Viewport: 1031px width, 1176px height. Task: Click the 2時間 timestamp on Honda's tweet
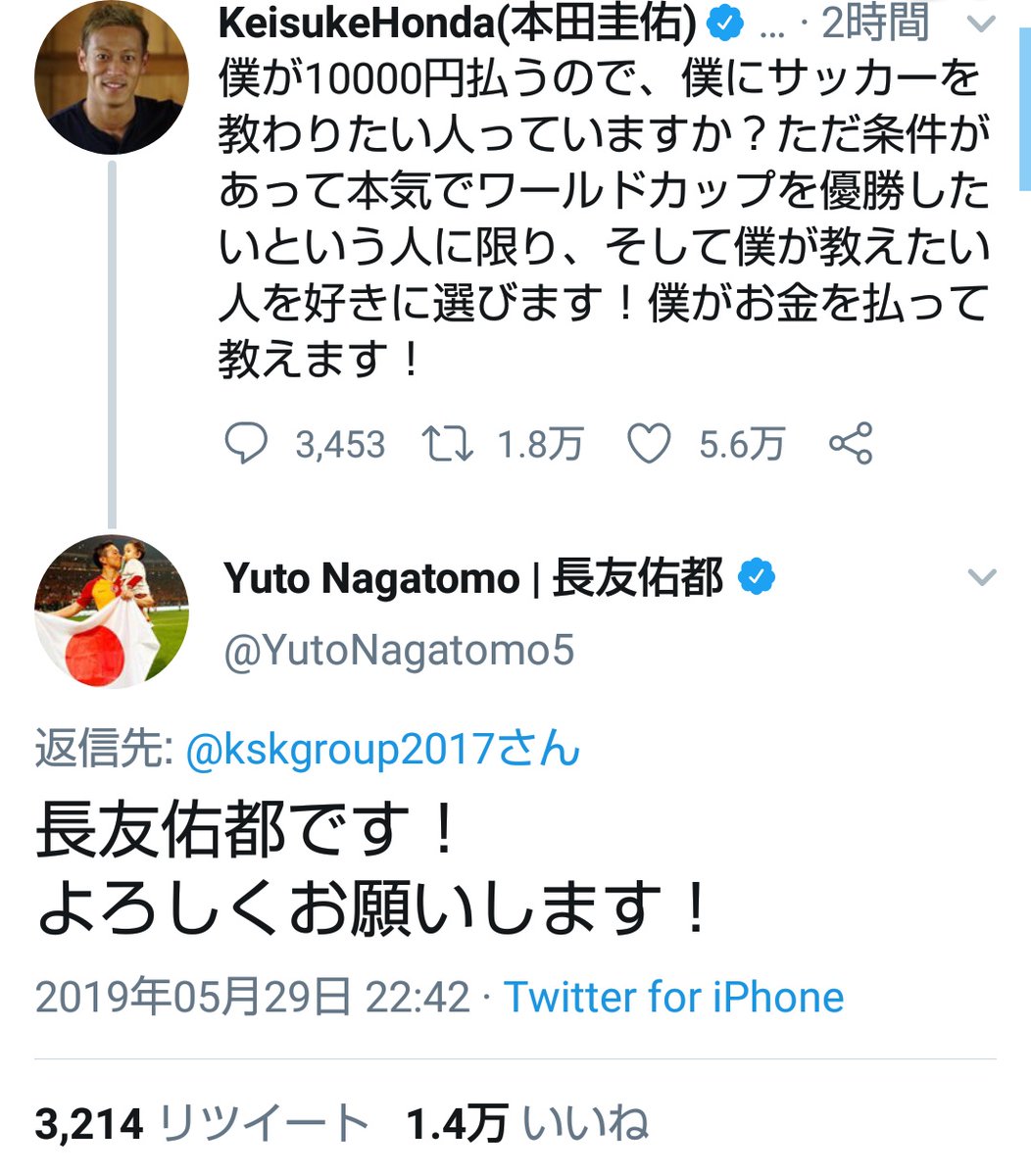875,24
